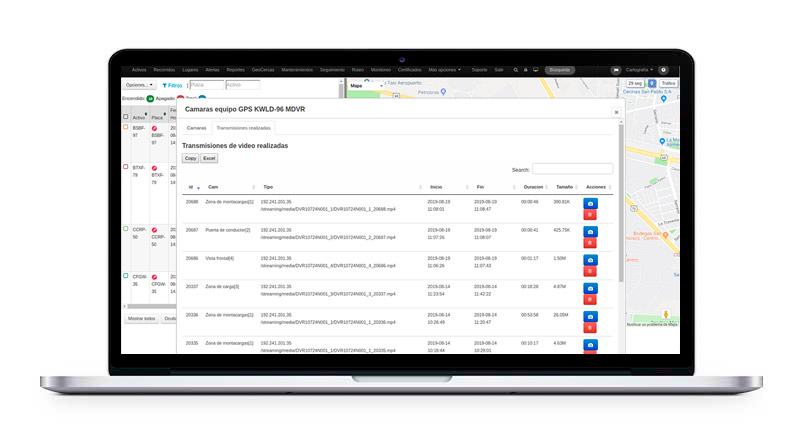This screenshot has height=445, width=801.
Task: Sort transmissions by id column
Action: tap(192, 188)
